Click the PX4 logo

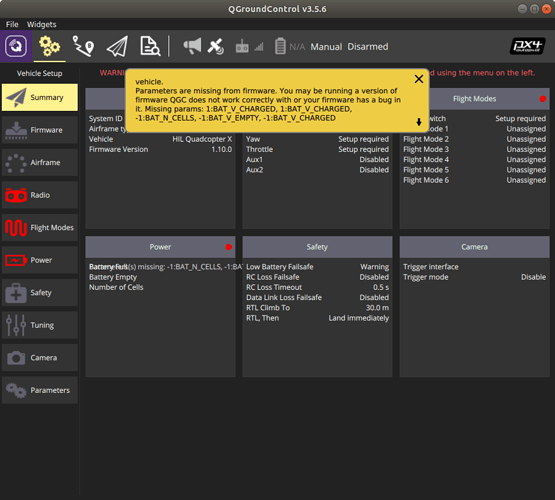tap(527, 46)
